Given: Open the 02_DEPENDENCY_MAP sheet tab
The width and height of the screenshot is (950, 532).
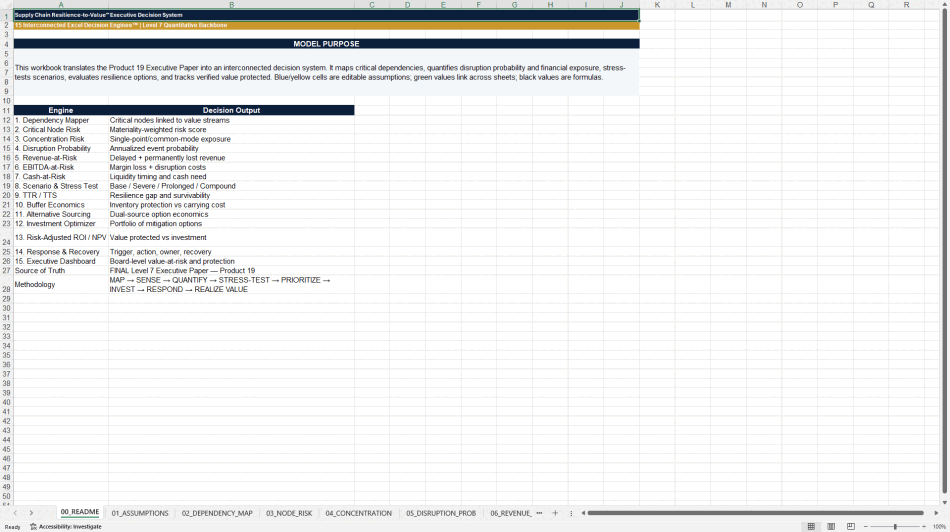Looking at the screenshot, I should (217, 513).
